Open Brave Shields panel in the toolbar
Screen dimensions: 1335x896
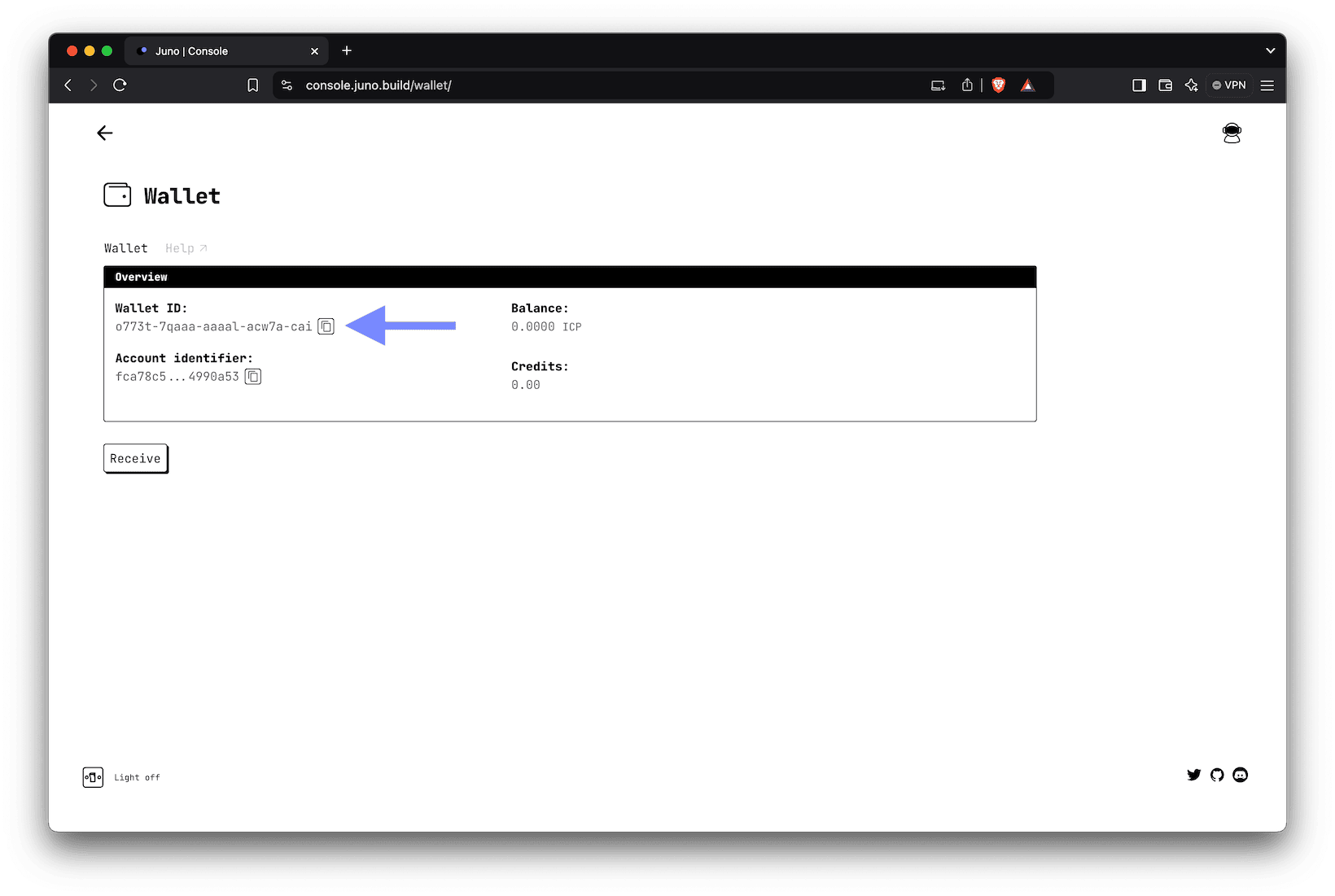(x=998, y=85)
